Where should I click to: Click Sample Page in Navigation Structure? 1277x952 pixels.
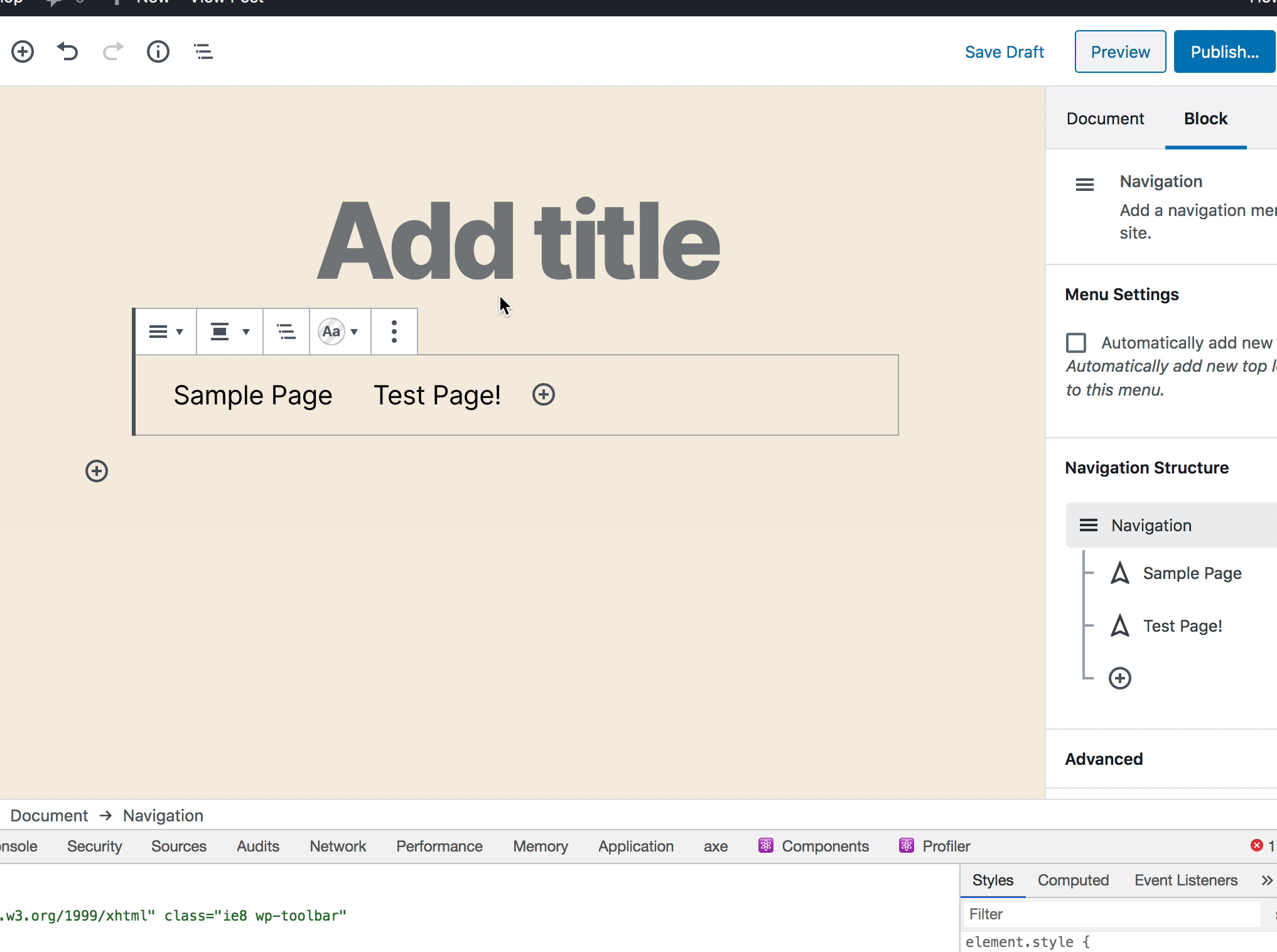[x=1191, y=573]
